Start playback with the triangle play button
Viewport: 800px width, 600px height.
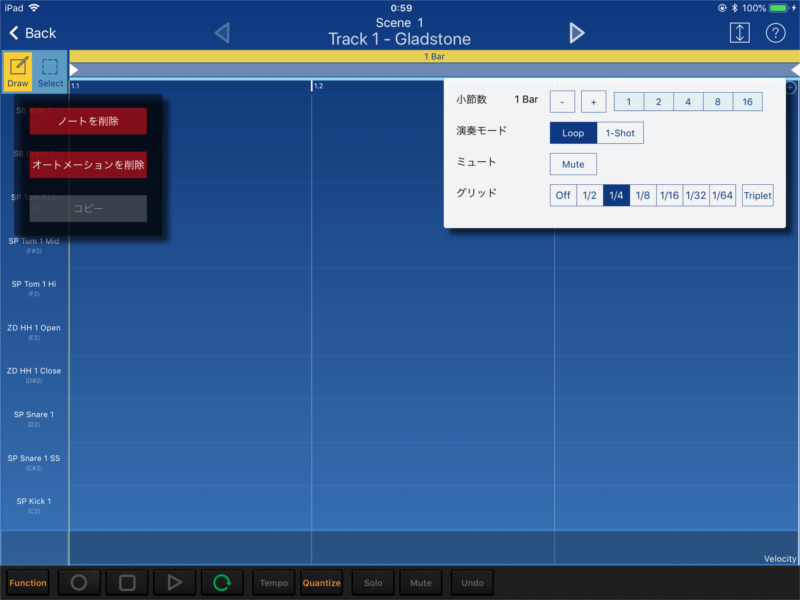point(174,583)
